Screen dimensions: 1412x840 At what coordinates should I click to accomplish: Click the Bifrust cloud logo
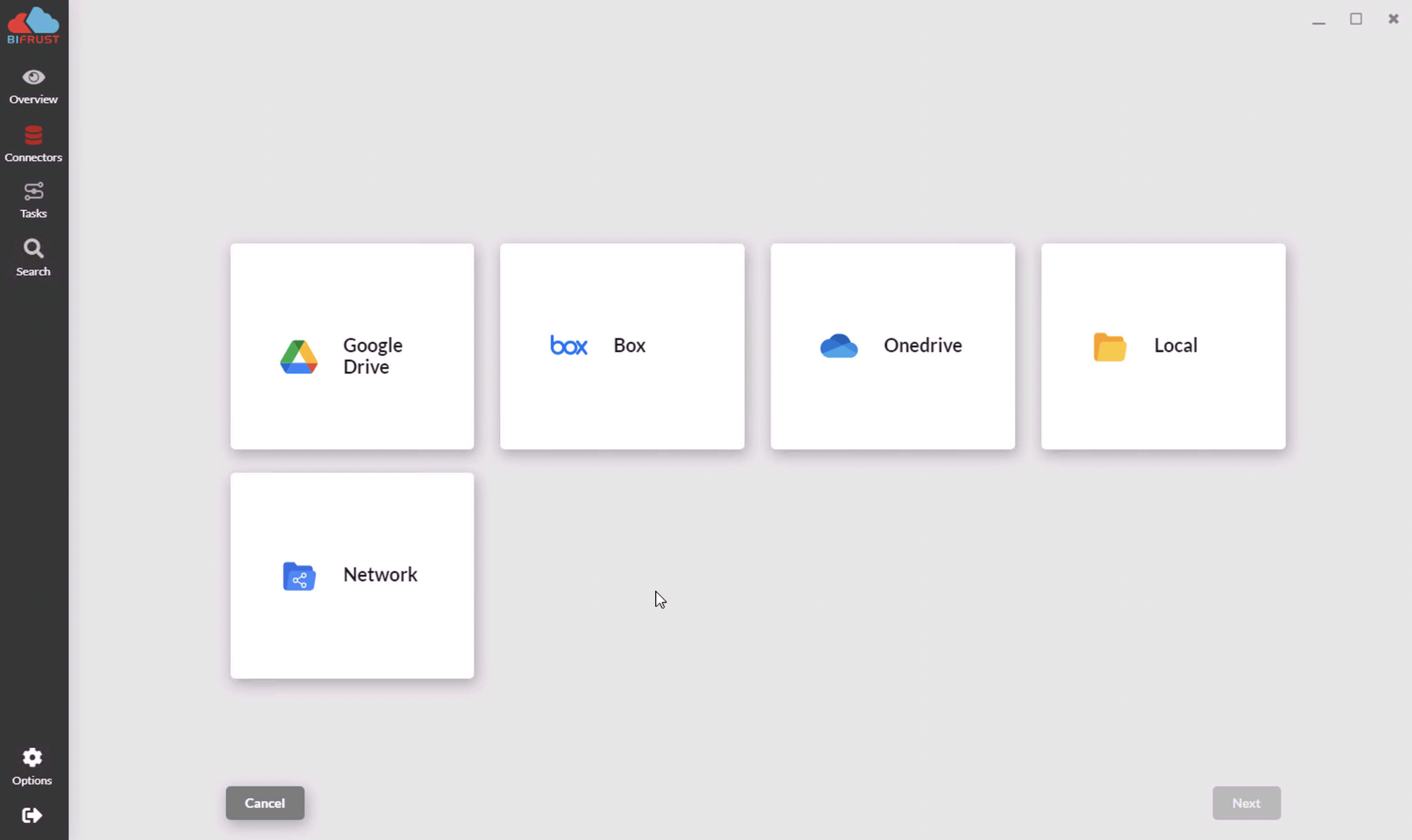click(33, 25)
